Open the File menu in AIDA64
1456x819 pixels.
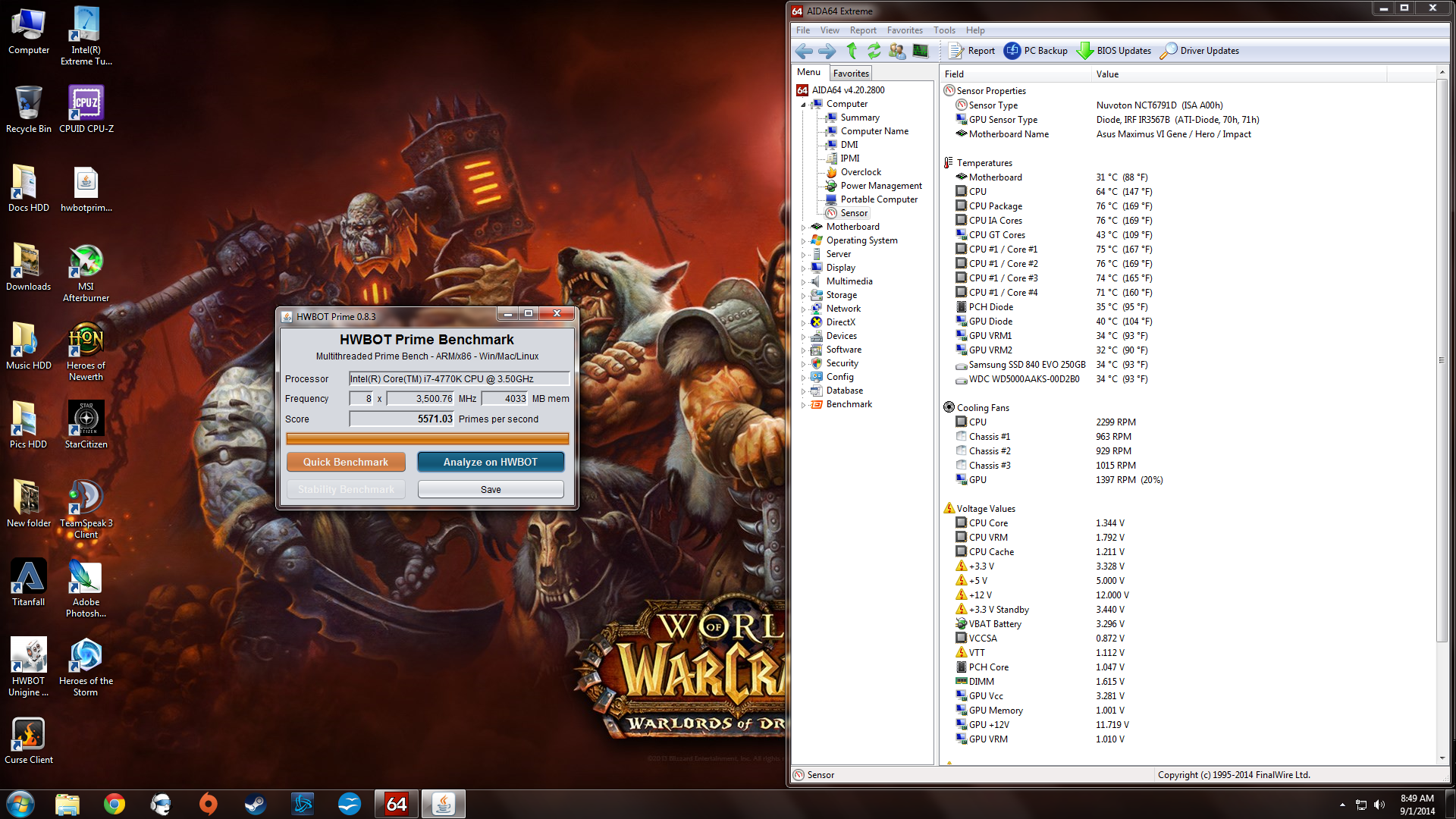(803, 30)
